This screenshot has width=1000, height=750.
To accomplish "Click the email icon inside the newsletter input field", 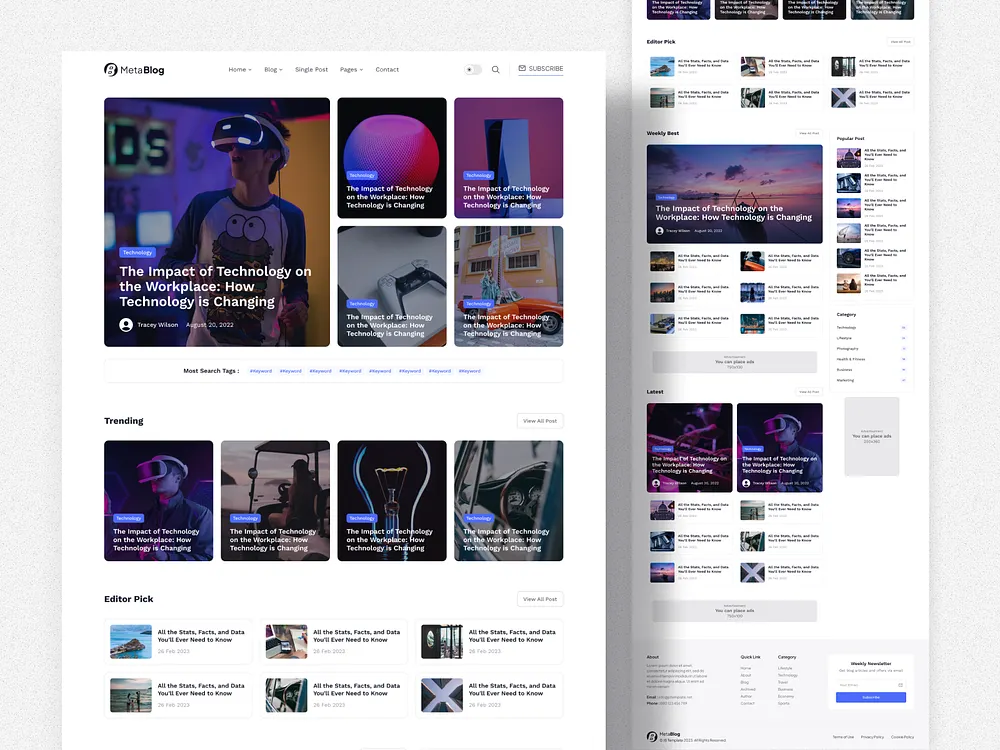I will 901,684.
